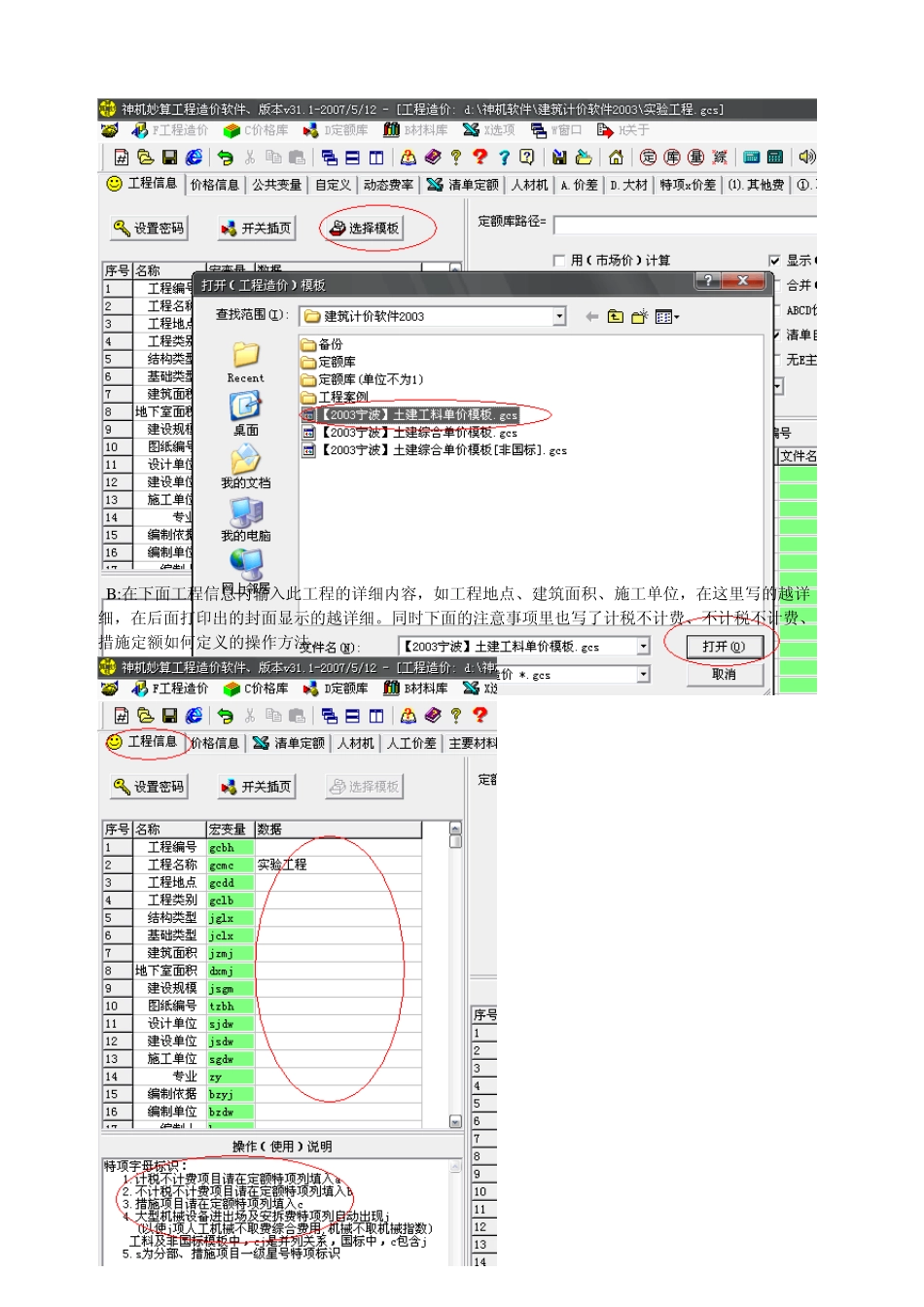Click the circled 量 icon in toolbar
924x1307 pixels.
coord(695,158)
